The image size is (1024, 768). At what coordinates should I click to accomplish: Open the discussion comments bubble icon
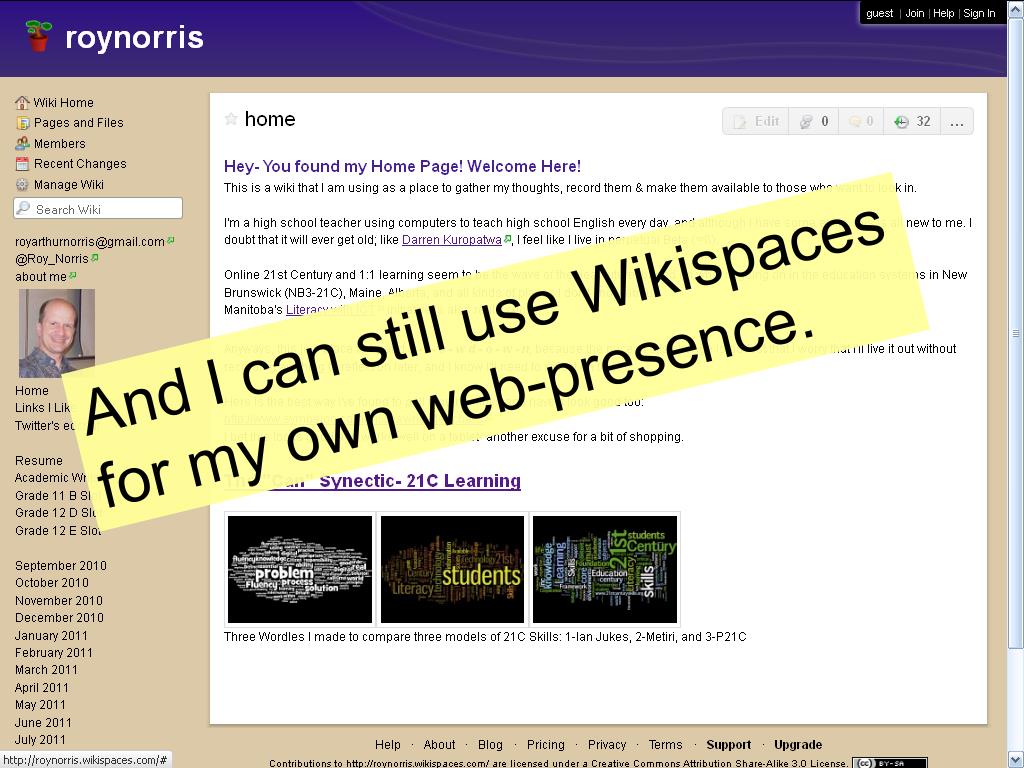click(x=854, y=121)
